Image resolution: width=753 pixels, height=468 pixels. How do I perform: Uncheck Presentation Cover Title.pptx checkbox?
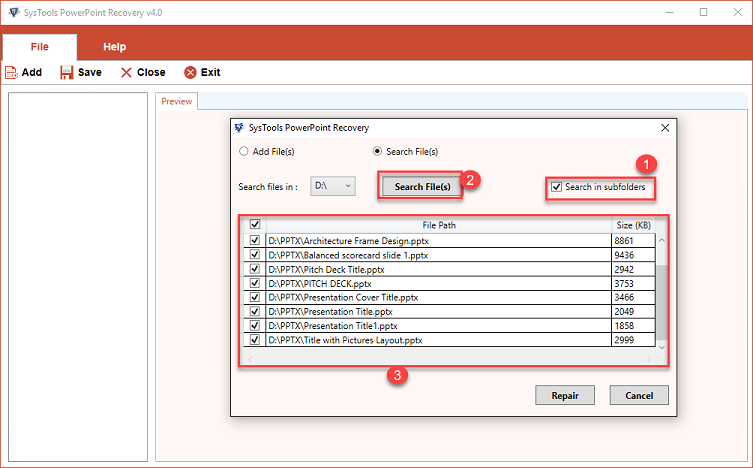pyautogui.click(x=255, y=297)
